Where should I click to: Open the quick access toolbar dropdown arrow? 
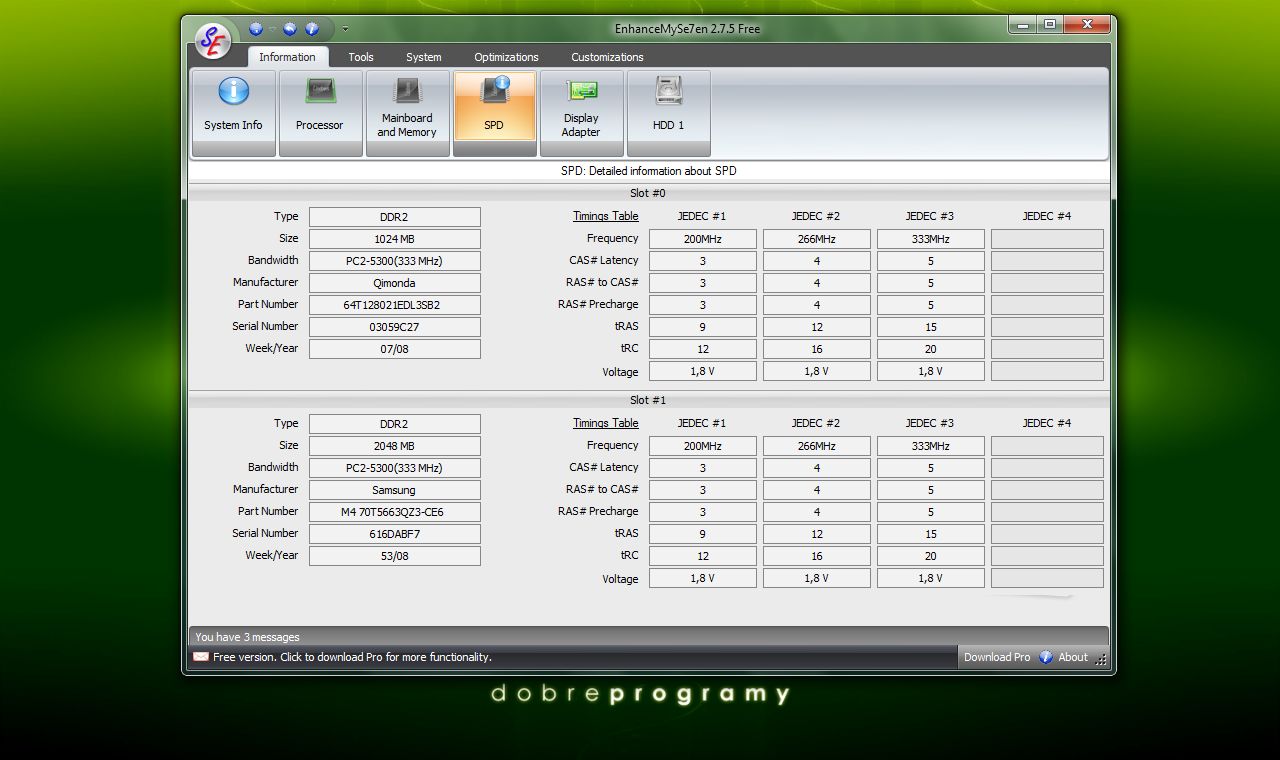[x=345, y=29]
